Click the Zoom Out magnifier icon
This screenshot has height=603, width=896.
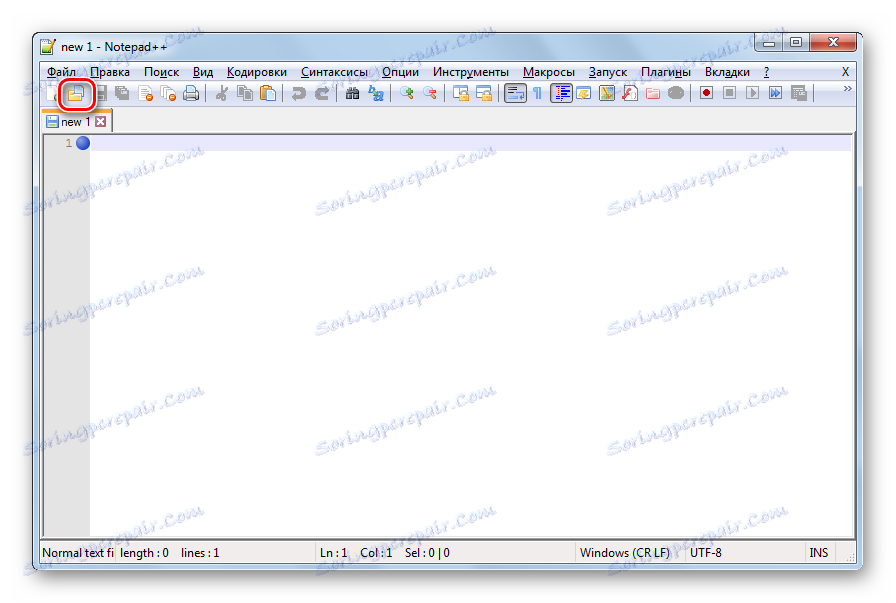pos(430,93)
